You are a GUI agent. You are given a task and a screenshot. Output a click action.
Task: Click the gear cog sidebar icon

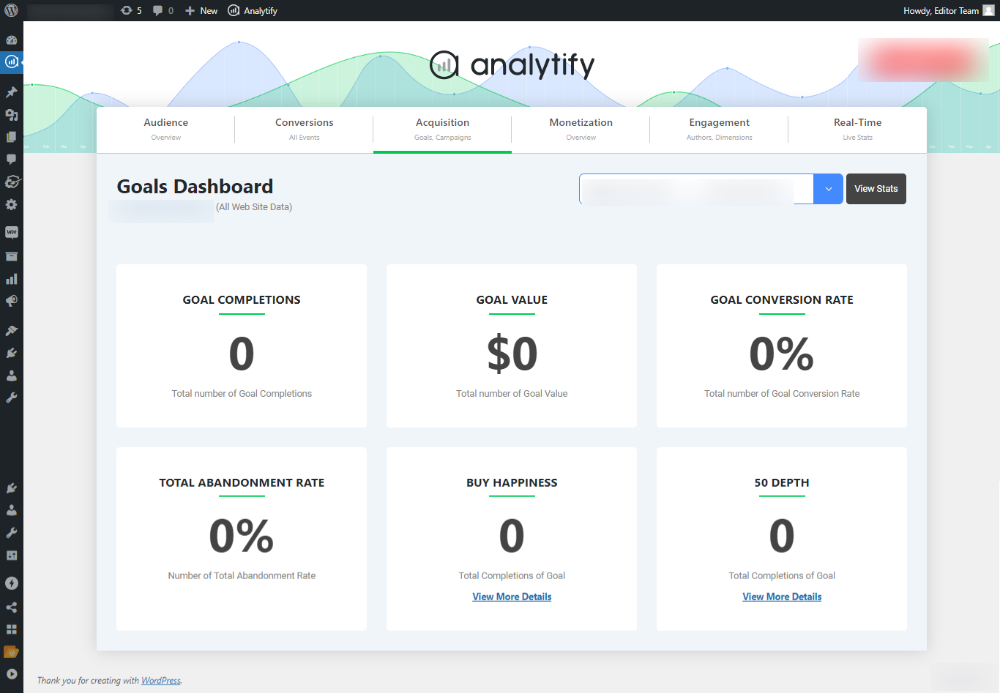click(11, 205)
